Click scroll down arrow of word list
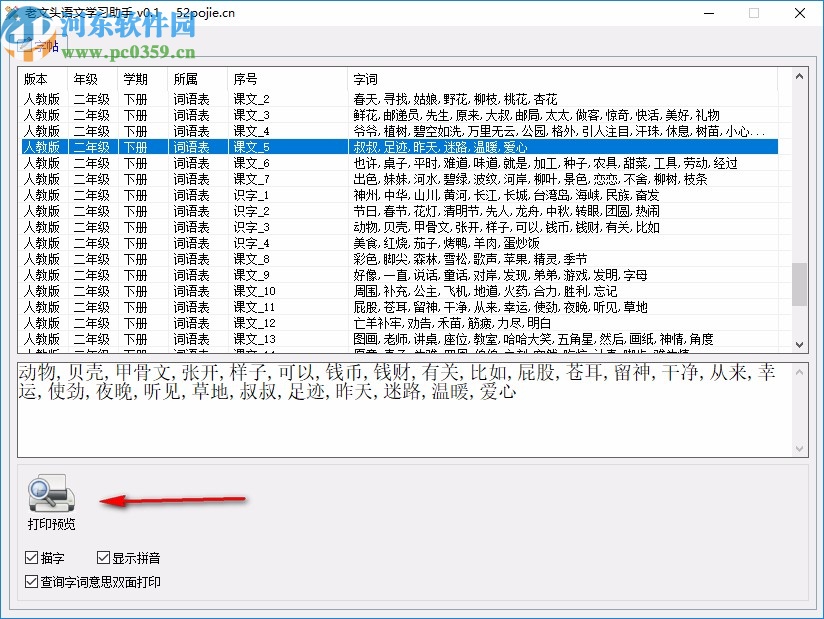The height and width of the screenshot is (619, 824). pos(799,345)
